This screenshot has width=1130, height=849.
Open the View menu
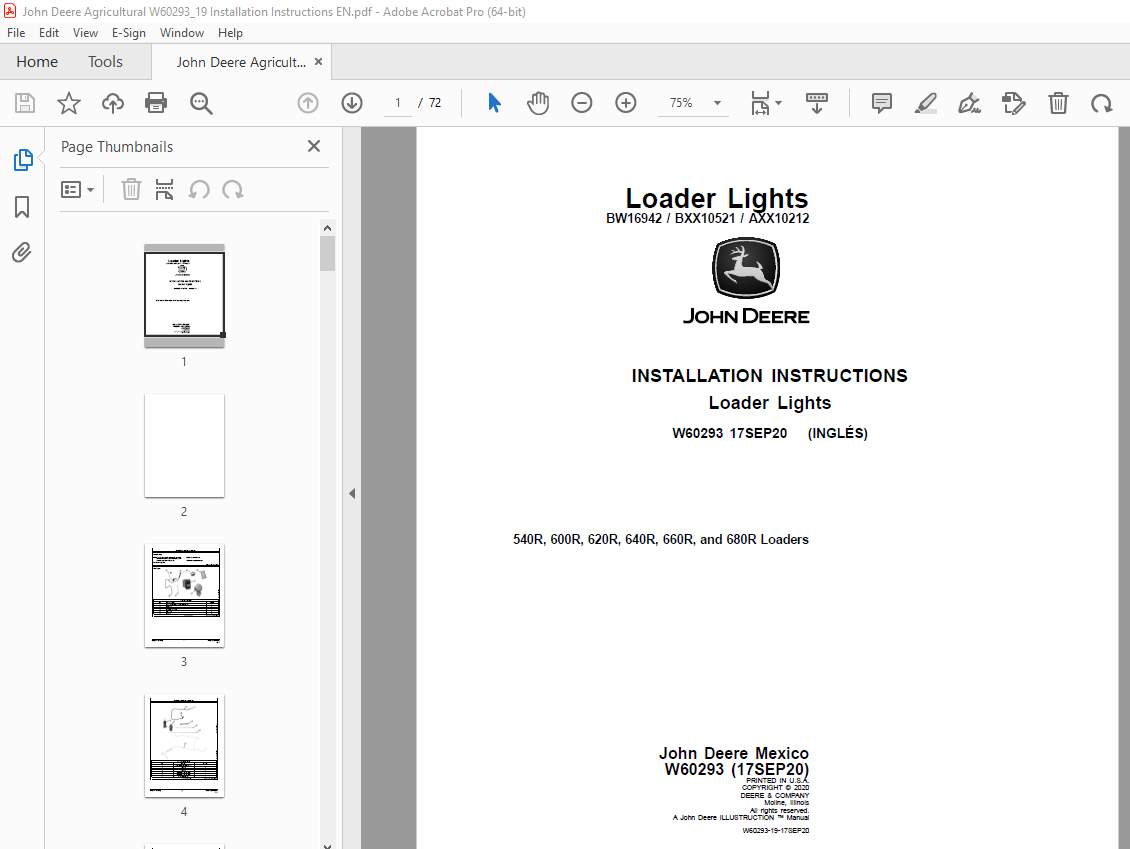click(x=85, y=32)
